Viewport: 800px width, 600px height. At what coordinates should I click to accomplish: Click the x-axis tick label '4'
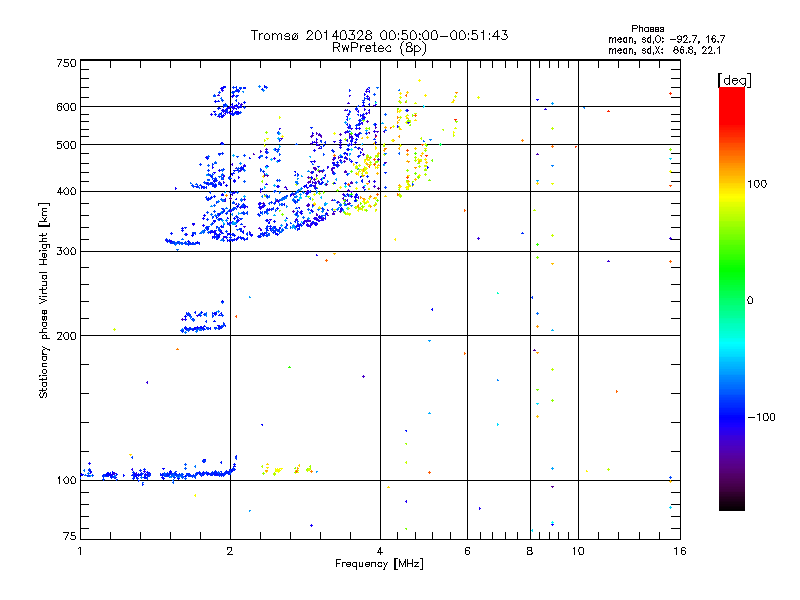[380, 551]
